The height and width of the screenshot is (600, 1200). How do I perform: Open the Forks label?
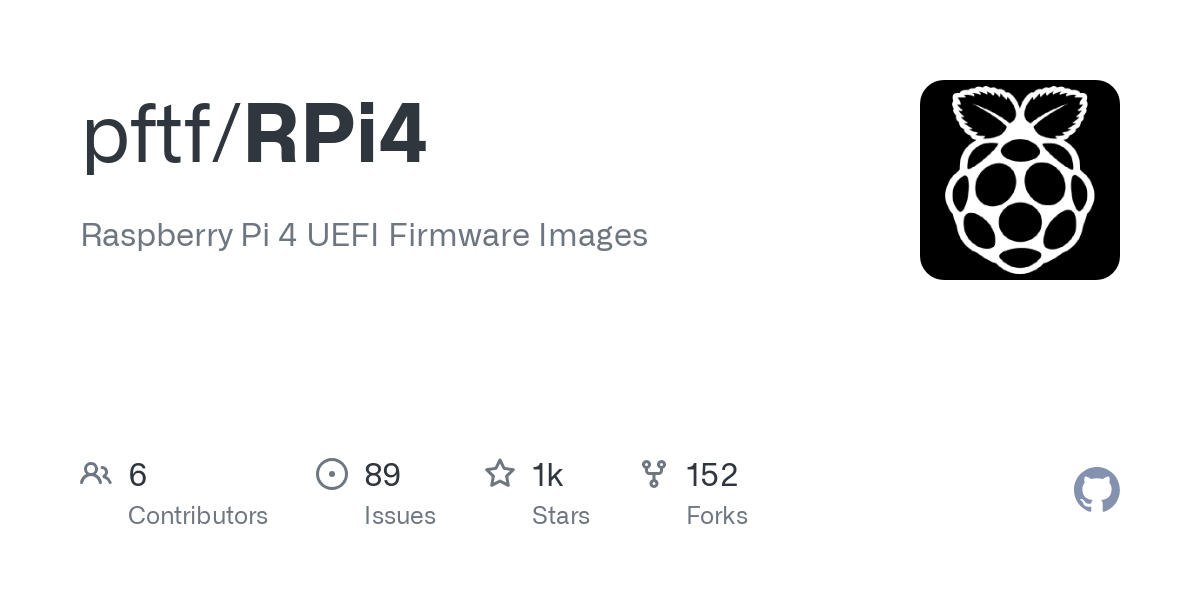click(x=717, y=516)
